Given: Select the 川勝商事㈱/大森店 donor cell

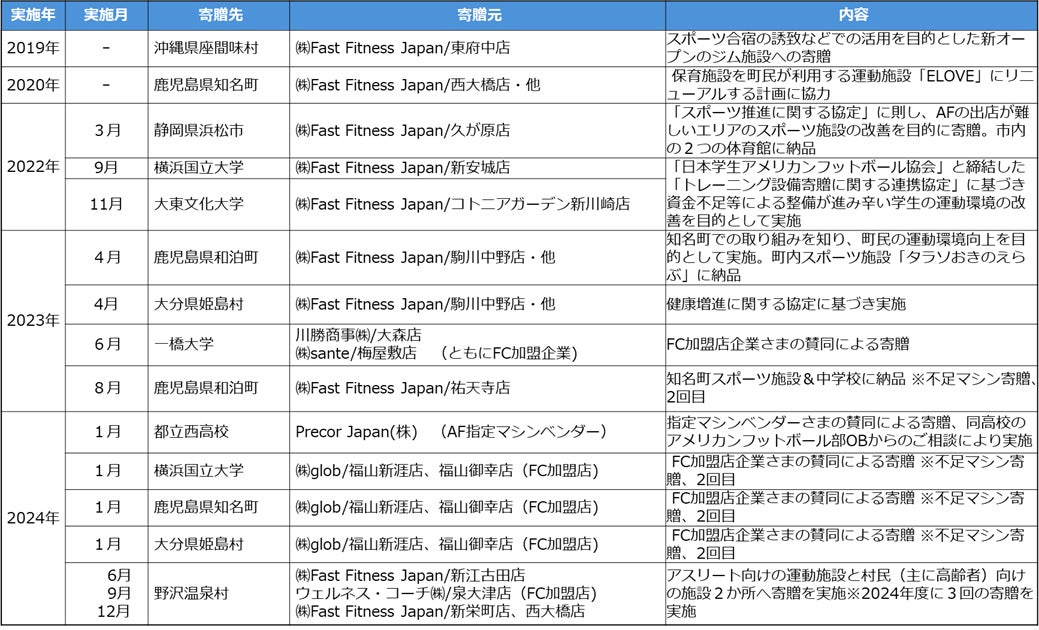Looking at the screenshot, I should 477,344.
